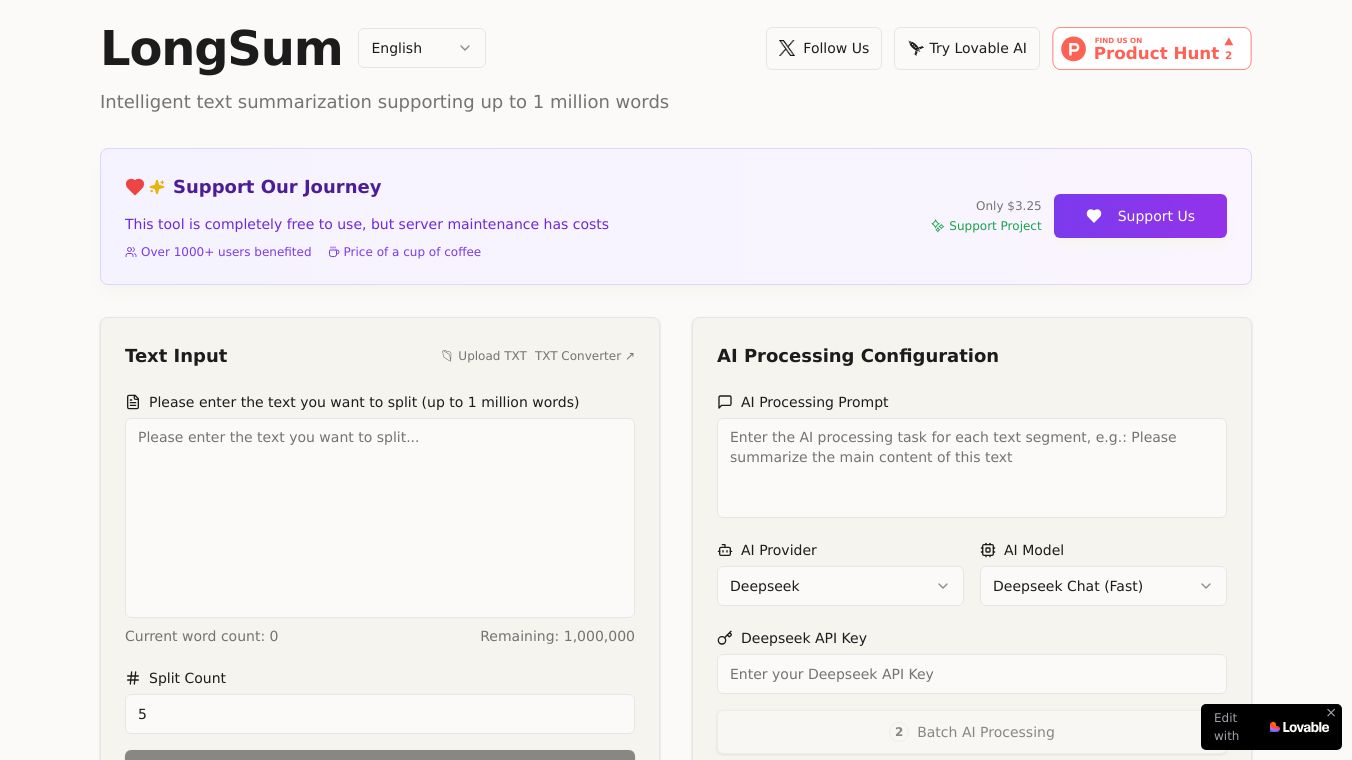Screen dimensions: 1352x760
Task: Click the X logo in Follow Us
Action: pos(787,48)
